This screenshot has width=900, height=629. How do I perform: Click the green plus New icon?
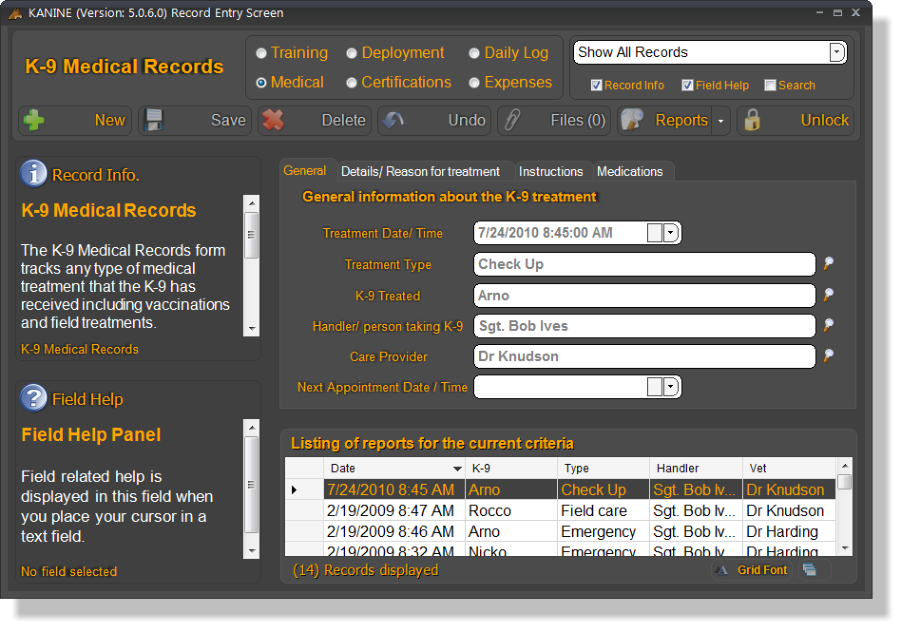coord(34,120)
